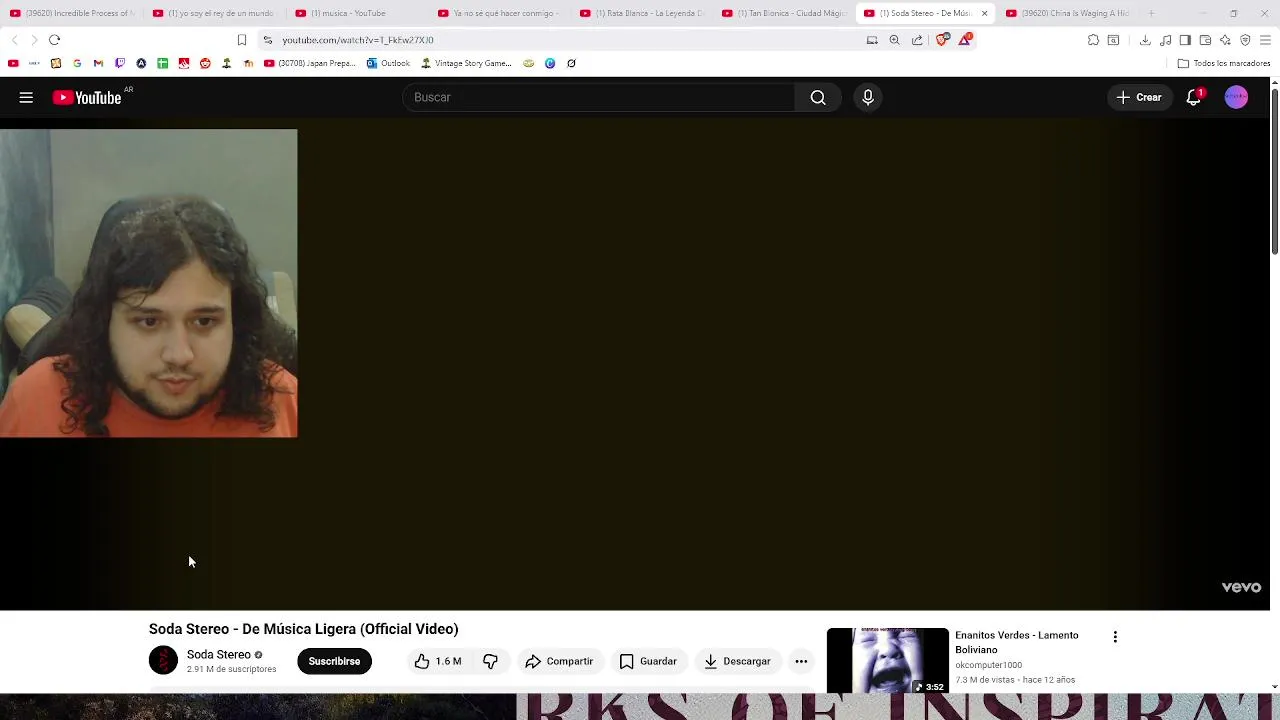Open the Soda Stereo channel name link
The image size is (1280, 720).
coord(219,654)
